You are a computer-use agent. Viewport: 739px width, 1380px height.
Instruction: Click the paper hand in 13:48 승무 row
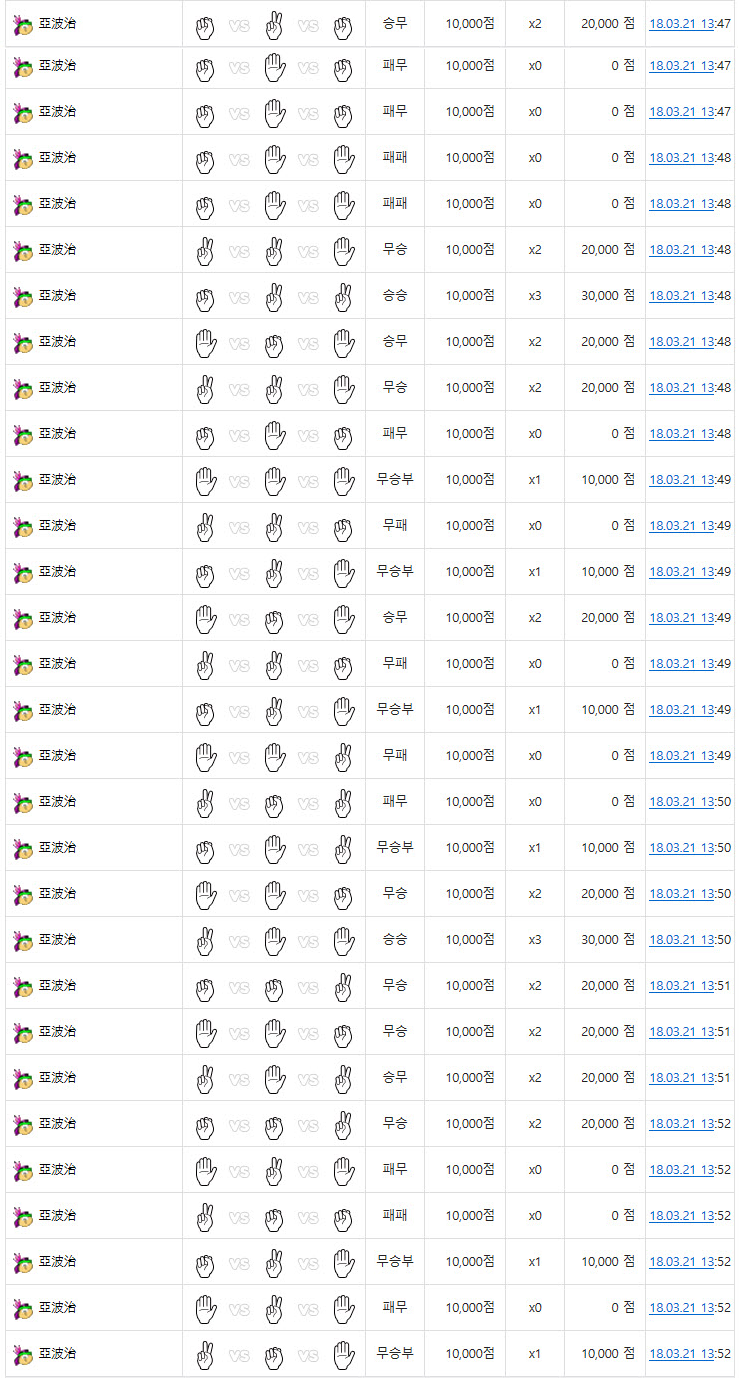point(205,343)
